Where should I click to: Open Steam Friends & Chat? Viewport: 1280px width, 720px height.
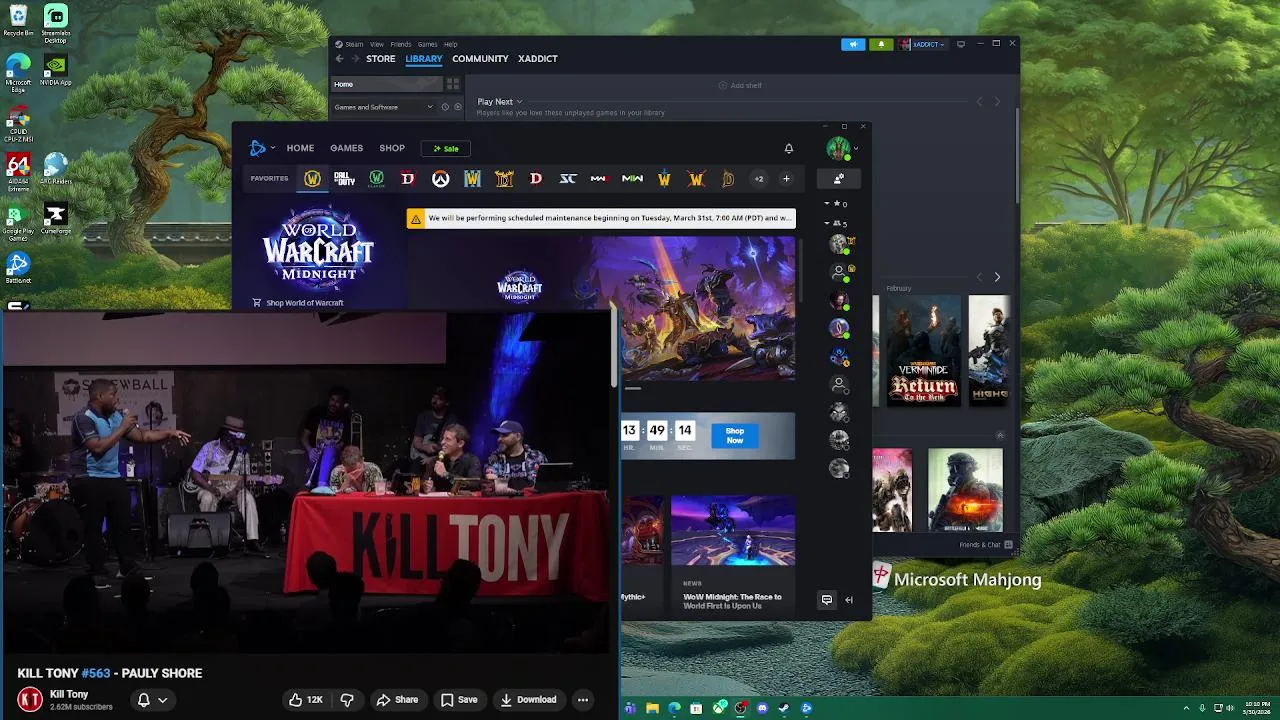(x=986, y=545)
